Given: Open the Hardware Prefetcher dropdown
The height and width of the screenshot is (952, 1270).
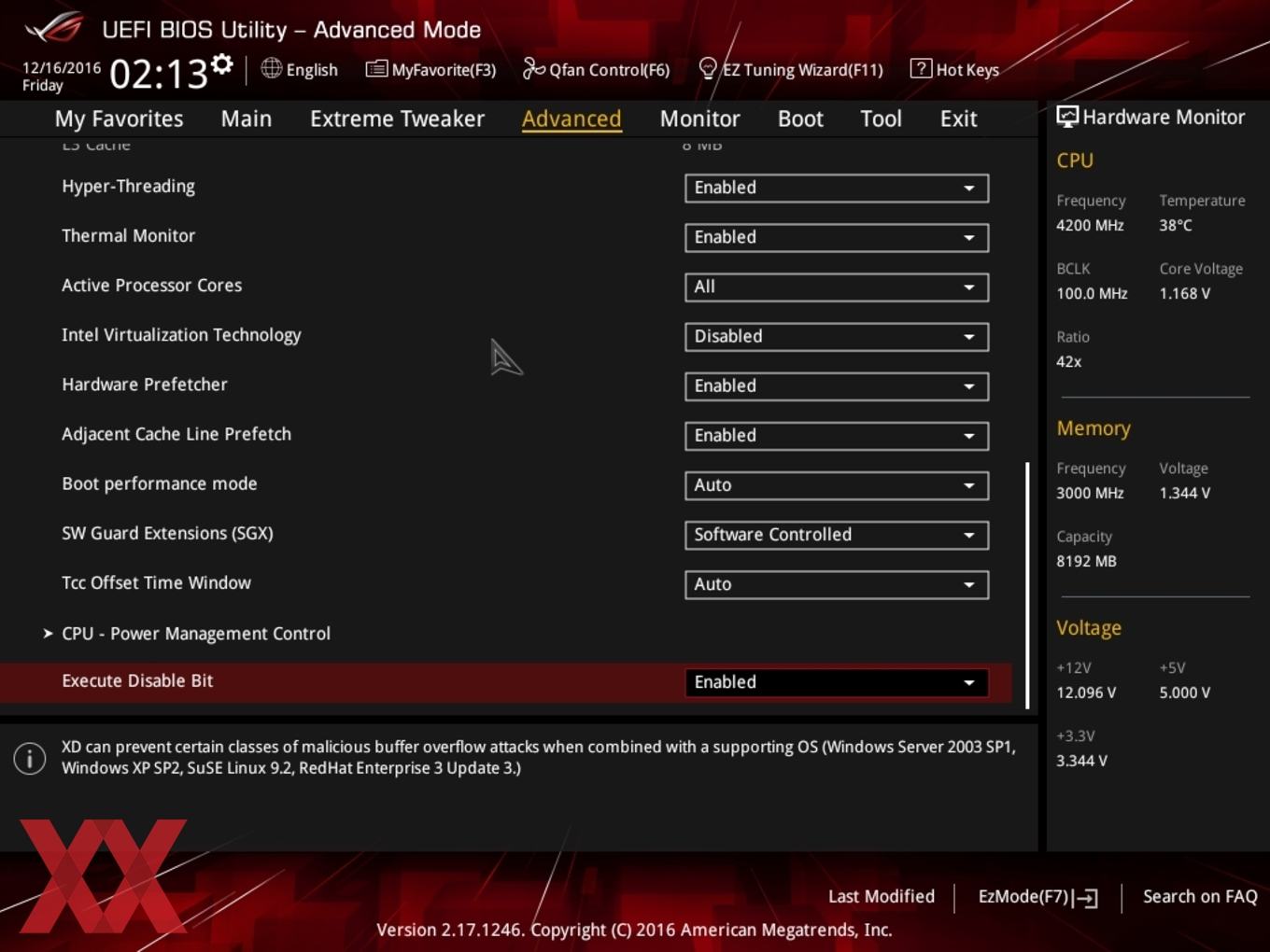Looking at the screenshot, I should (x=837, y=385).
